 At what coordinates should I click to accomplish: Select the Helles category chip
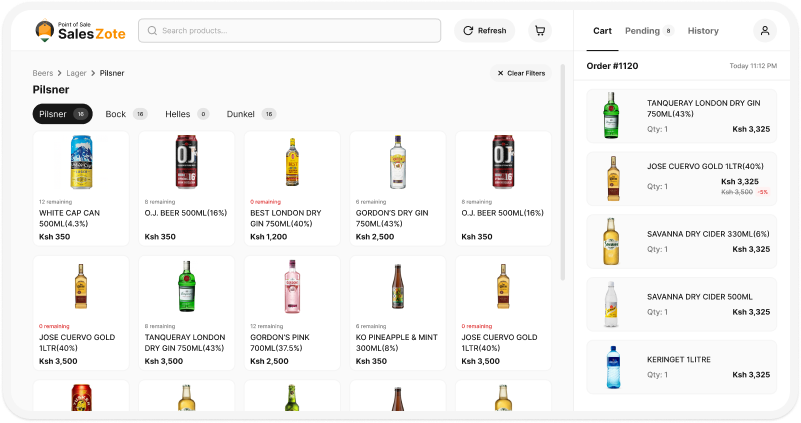(187, 114)
